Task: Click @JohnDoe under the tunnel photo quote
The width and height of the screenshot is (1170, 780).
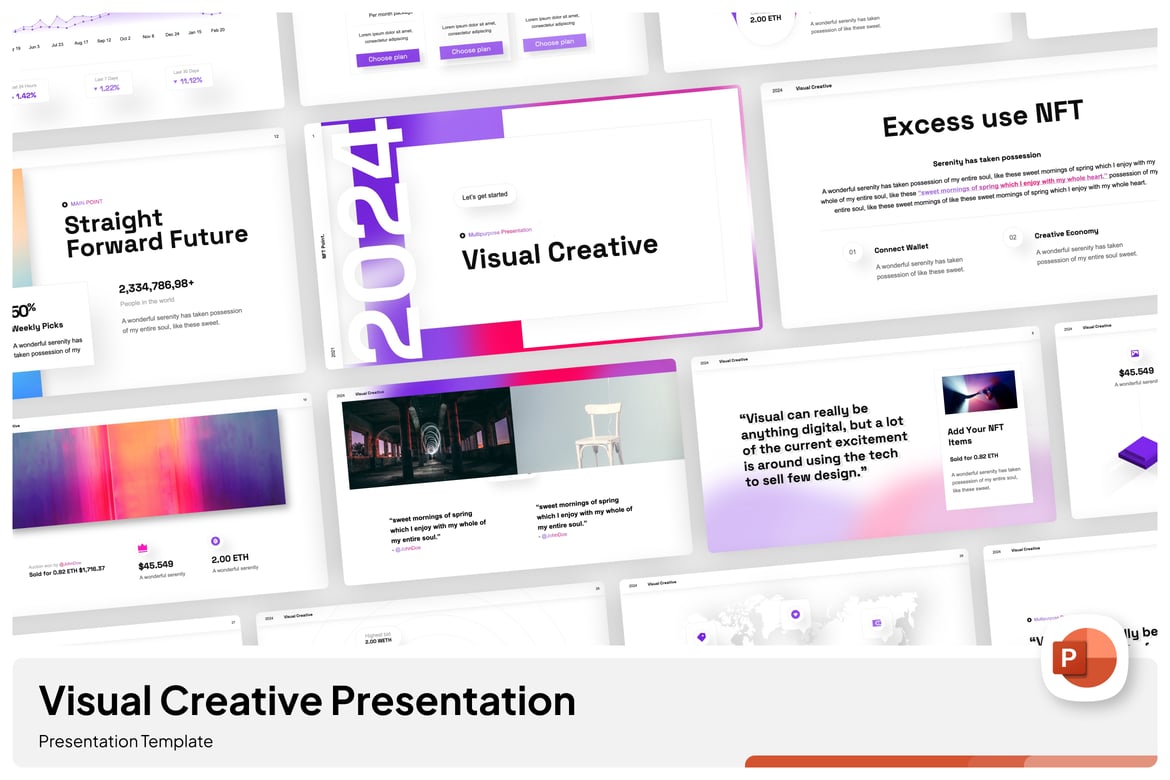Action: [x=407, y=549]
